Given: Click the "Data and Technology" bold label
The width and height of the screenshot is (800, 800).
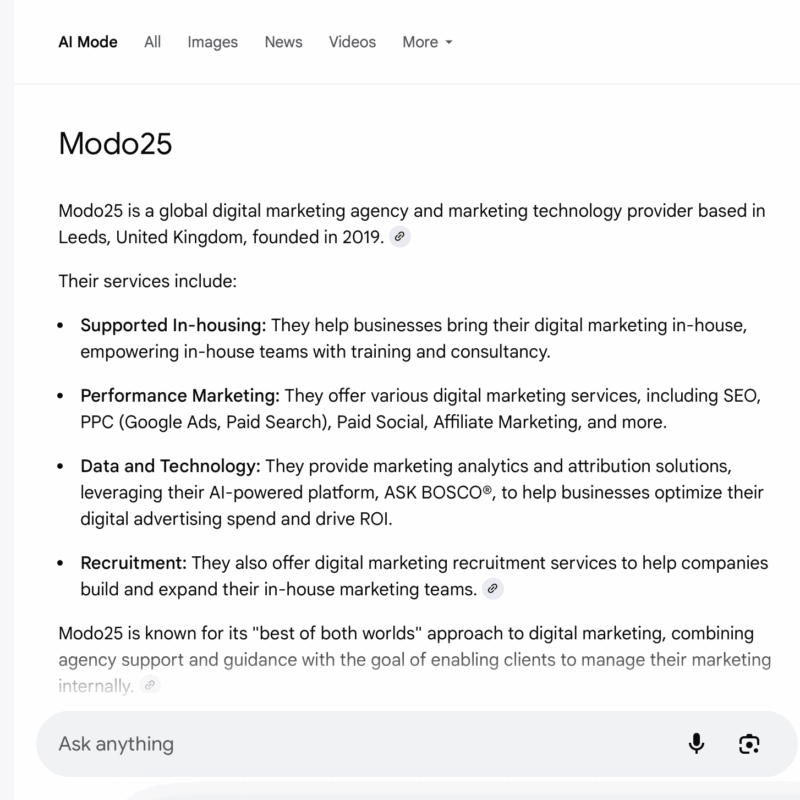Looking at the screenshot, I should pos(168,466).
